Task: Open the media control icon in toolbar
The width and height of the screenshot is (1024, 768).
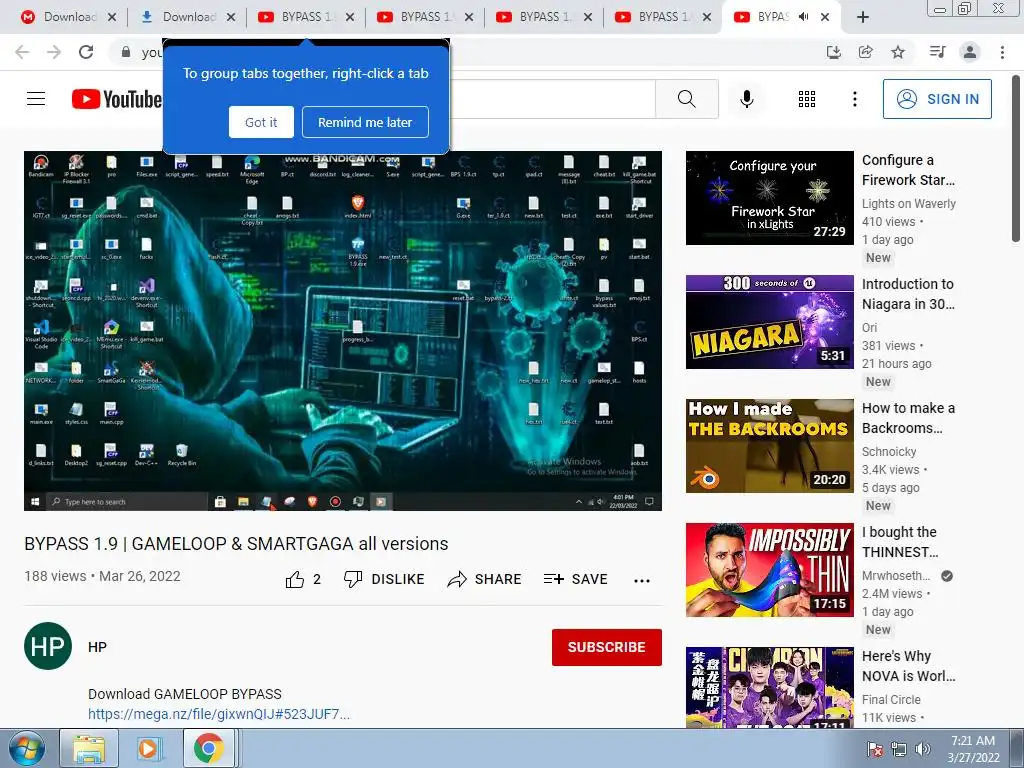Action: point(938,52)
